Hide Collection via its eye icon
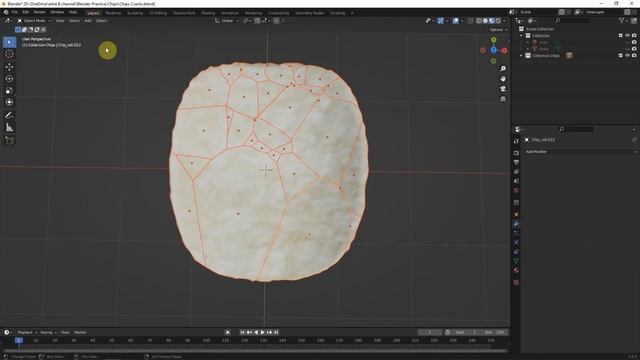This screenshot has width=640, height=360. pos(627,36)
